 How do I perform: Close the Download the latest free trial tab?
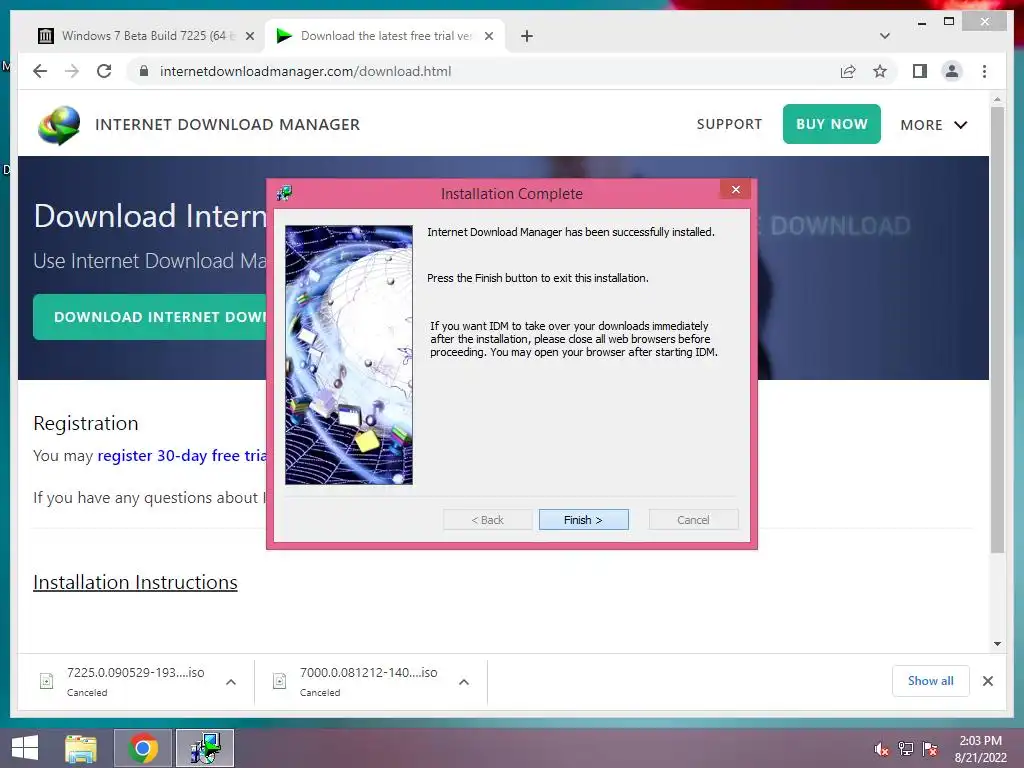coord(488,36)
